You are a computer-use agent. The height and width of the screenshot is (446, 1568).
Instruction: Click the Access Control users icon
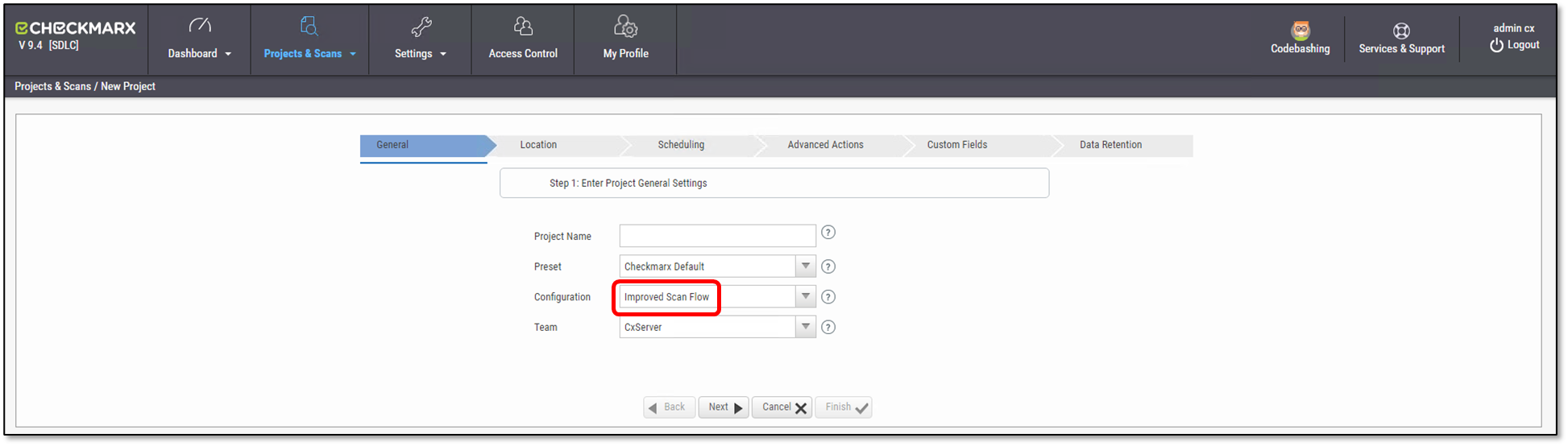(523, 27)
